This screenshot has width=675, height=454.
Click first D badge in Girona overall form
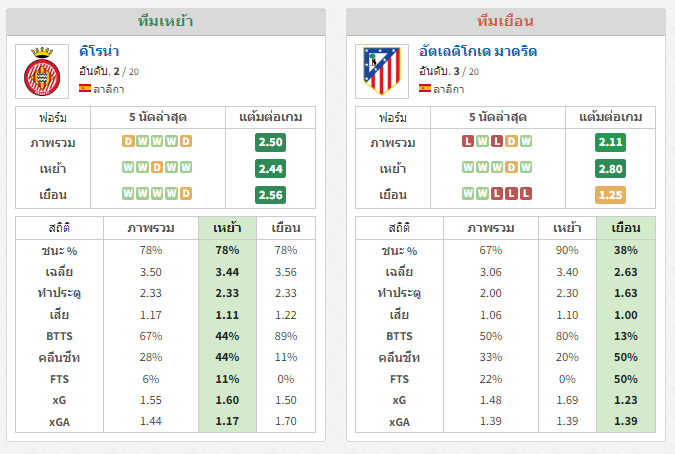coord(128,141)
